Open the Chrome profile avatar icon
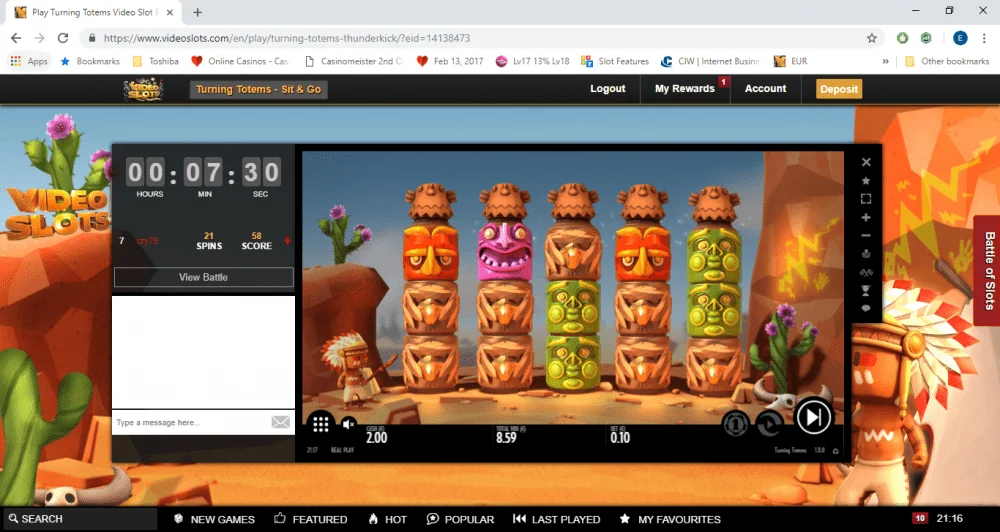Viewport: 1000px width, 532px height. click(960, 38)
